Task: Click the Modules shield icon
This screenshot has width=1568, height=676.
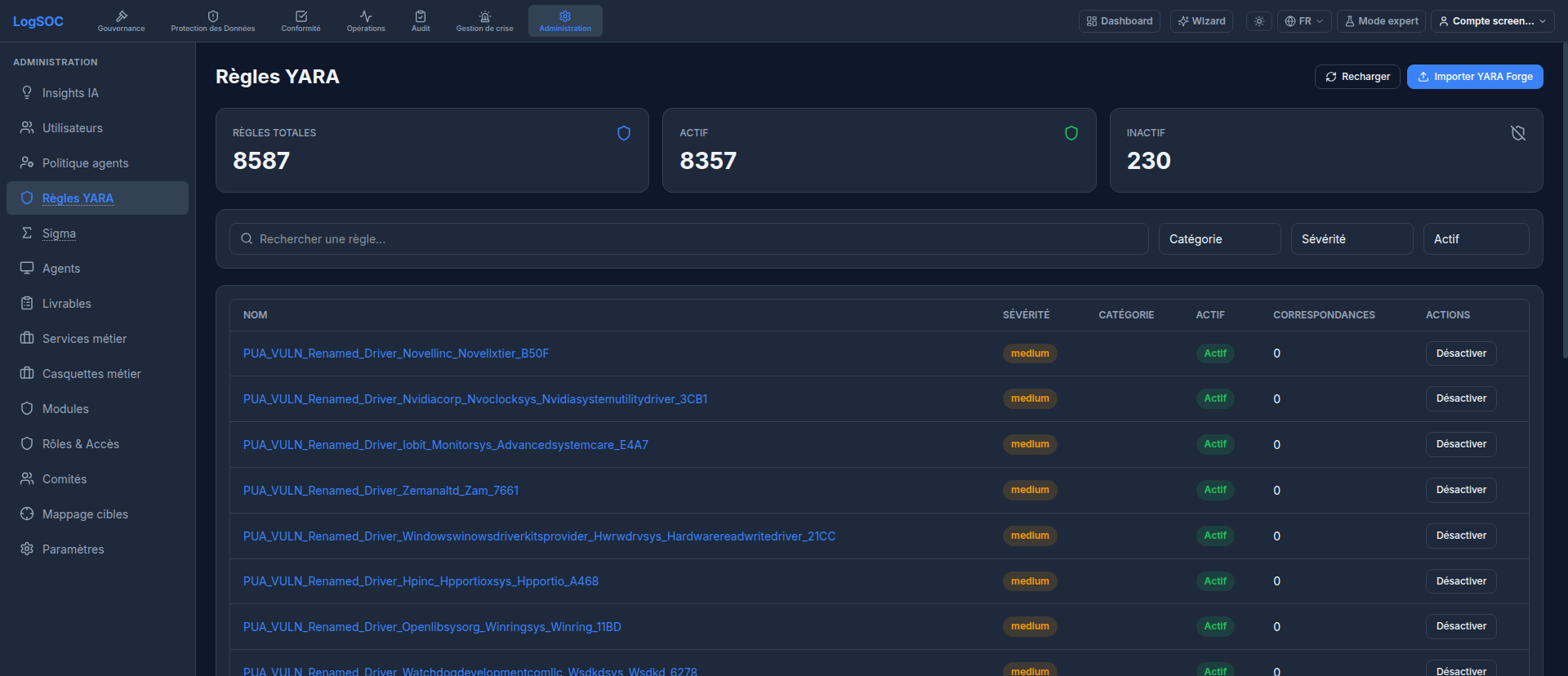Action: (x=27, y=408)
